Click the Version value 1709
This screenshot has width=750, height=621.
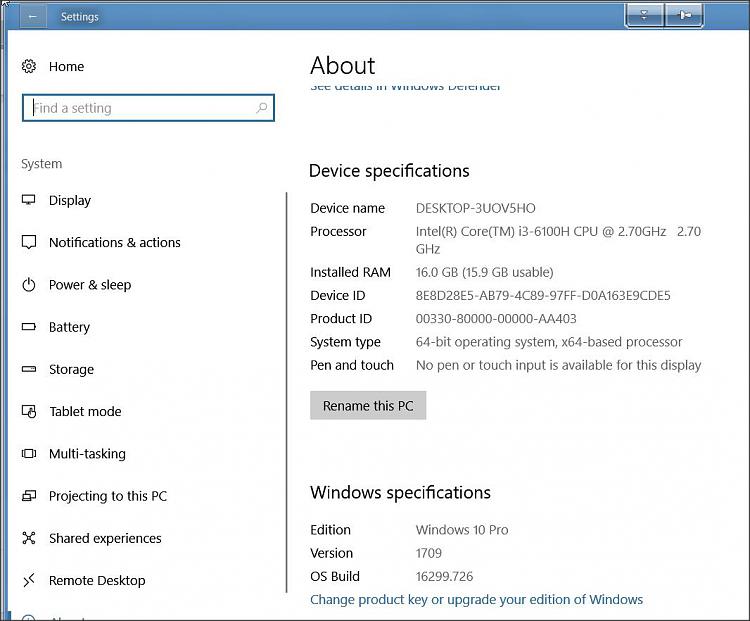429,553
